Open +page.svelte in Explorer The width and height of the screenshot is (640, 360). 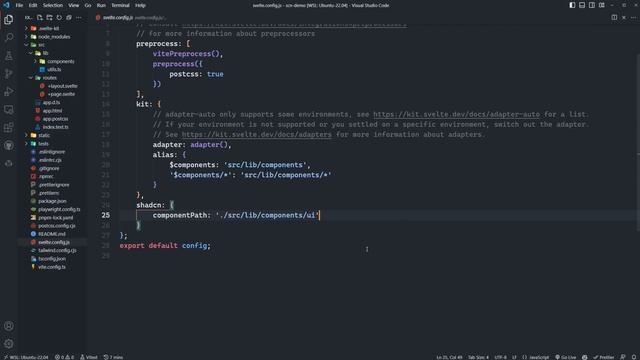tap(61, 94)
